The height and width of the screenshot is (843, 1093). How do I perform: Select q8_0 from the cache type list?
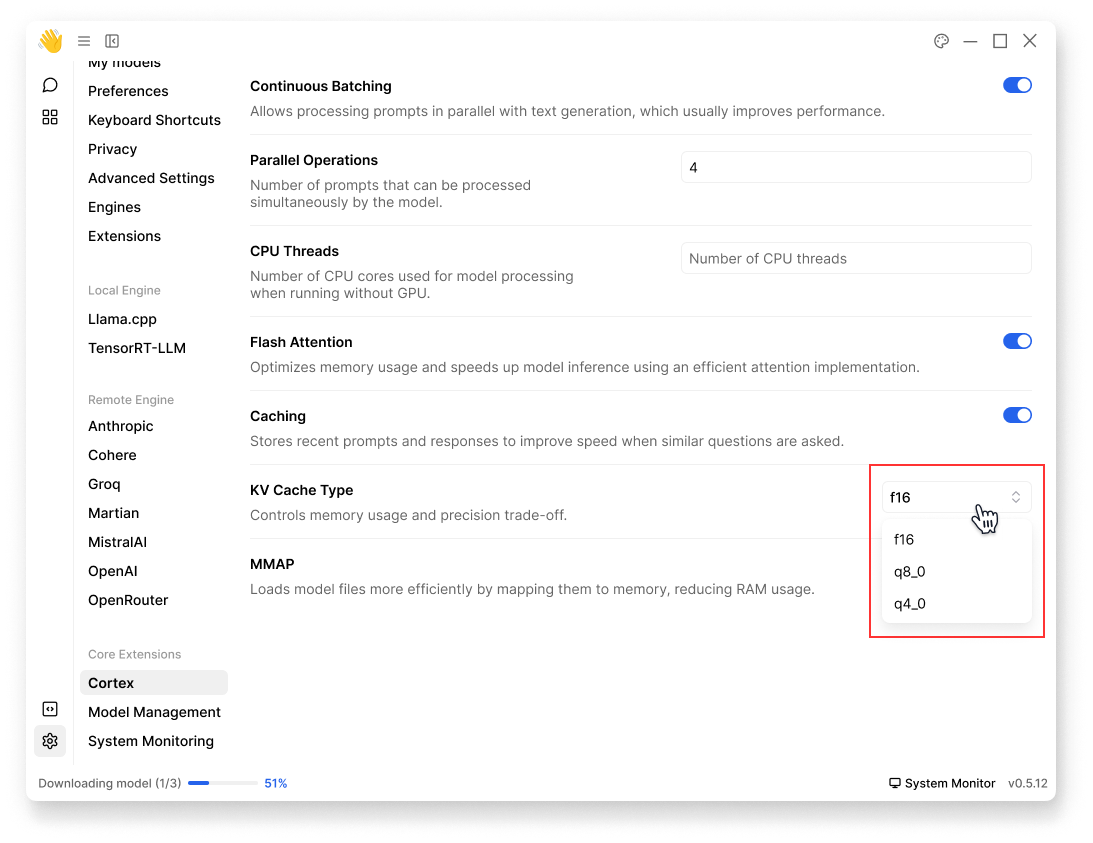click(x=910, y=572)
